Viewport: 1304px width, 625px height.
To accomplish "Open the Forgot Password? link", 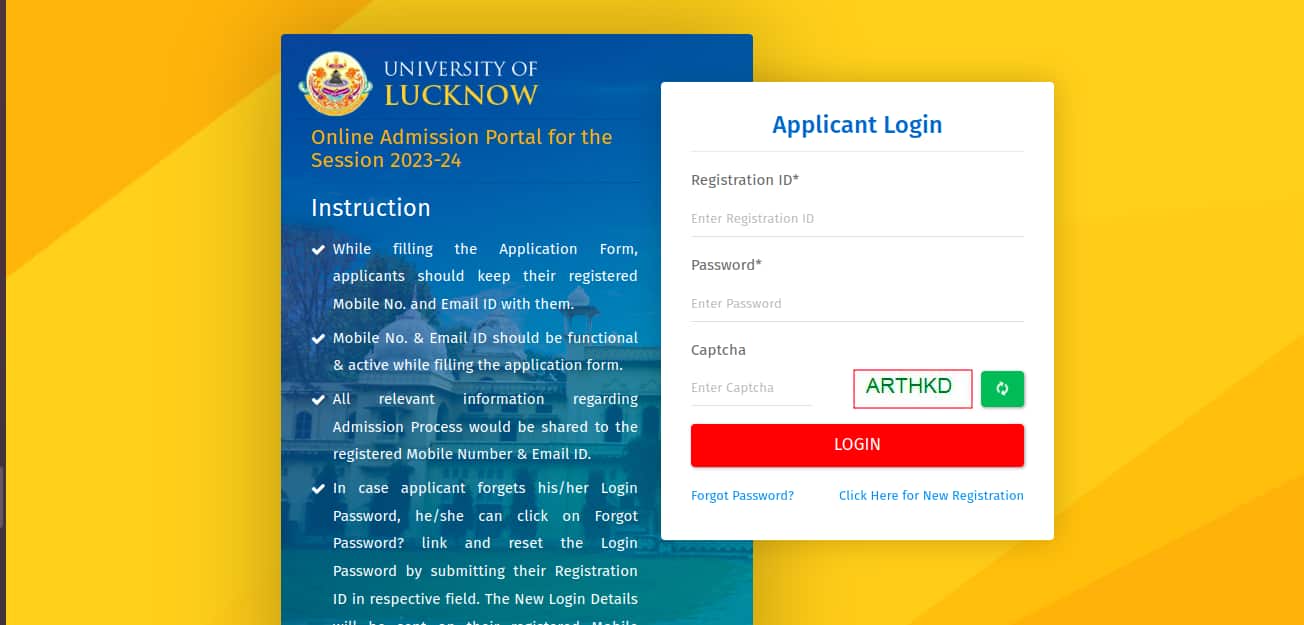I will [x=742, y=496].
